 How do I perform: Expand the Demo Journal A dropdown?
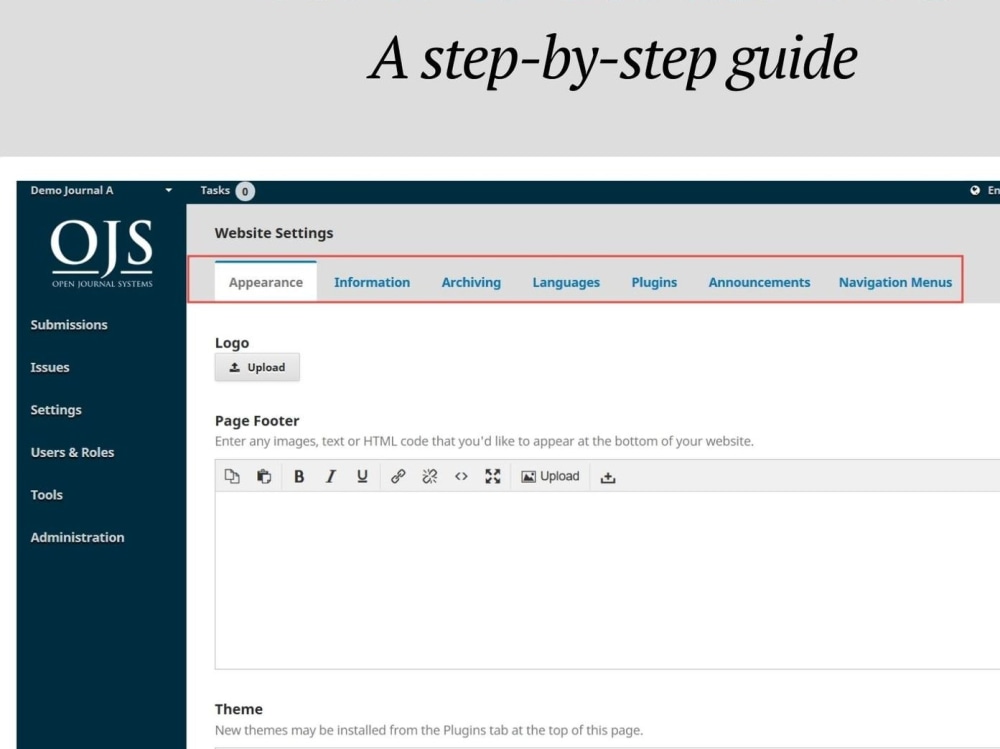[166, 190]
